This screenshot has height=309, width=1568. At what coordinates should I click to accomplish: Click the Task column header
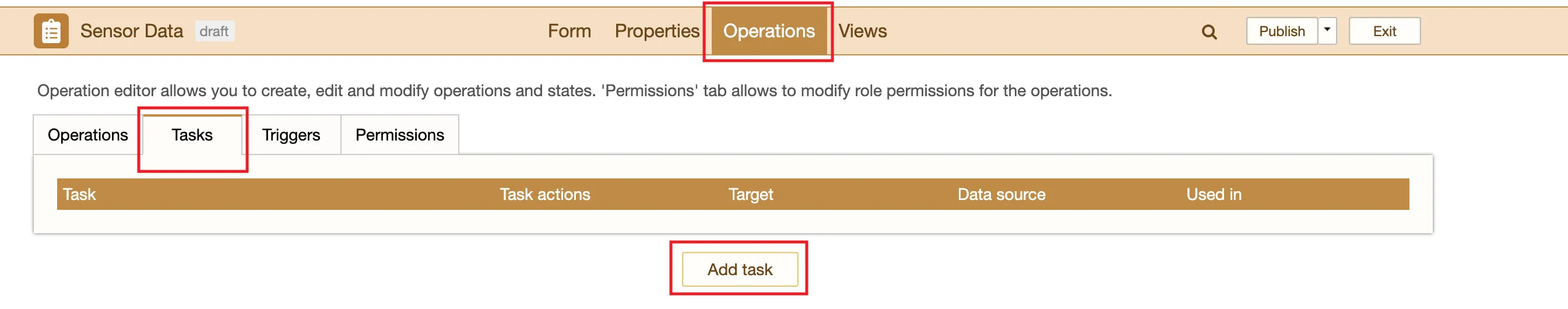(x=80, y=195)
